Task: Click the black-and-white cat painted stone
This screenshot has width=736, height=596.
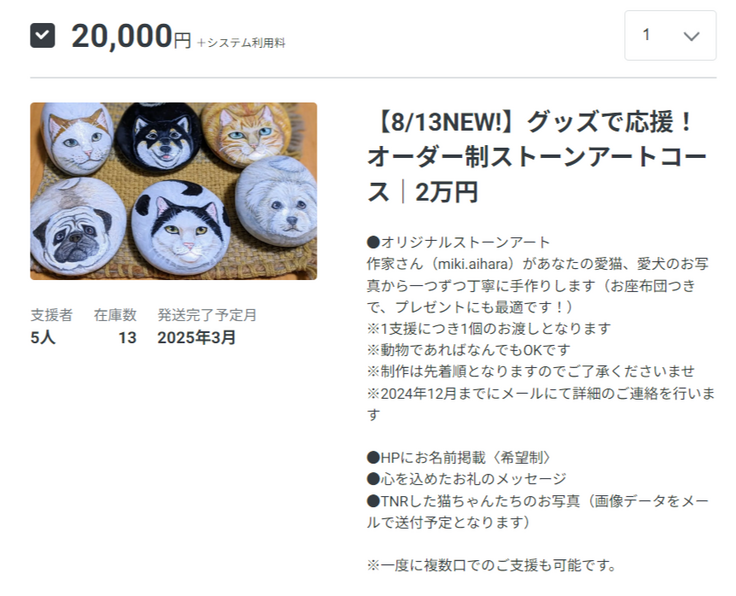Action: 181,227
